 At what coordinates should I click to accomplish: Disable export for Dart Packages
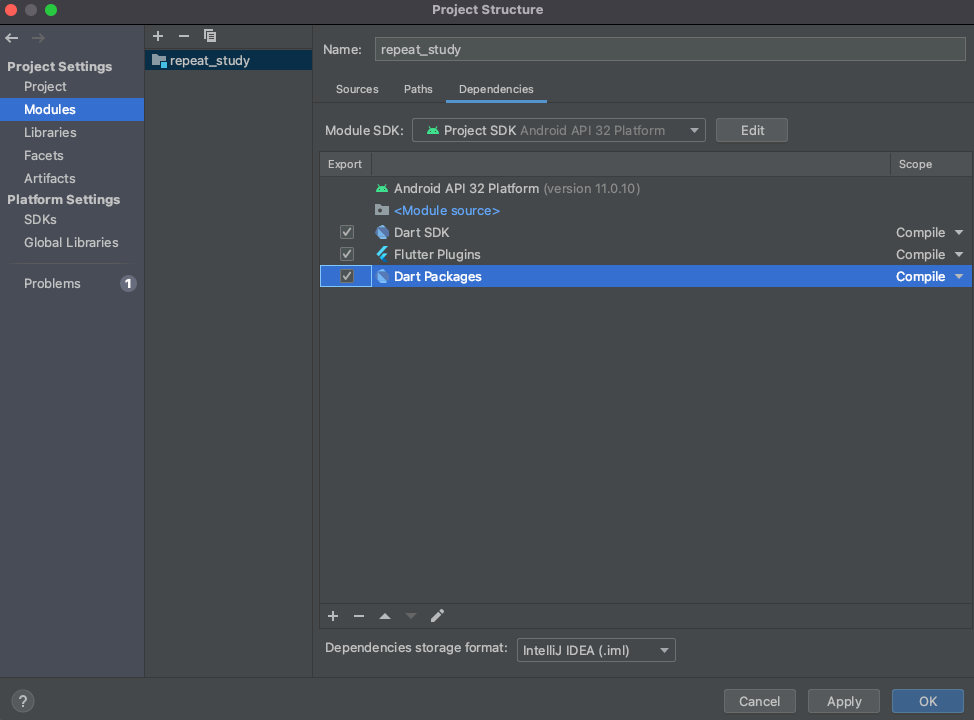(346, 276)
